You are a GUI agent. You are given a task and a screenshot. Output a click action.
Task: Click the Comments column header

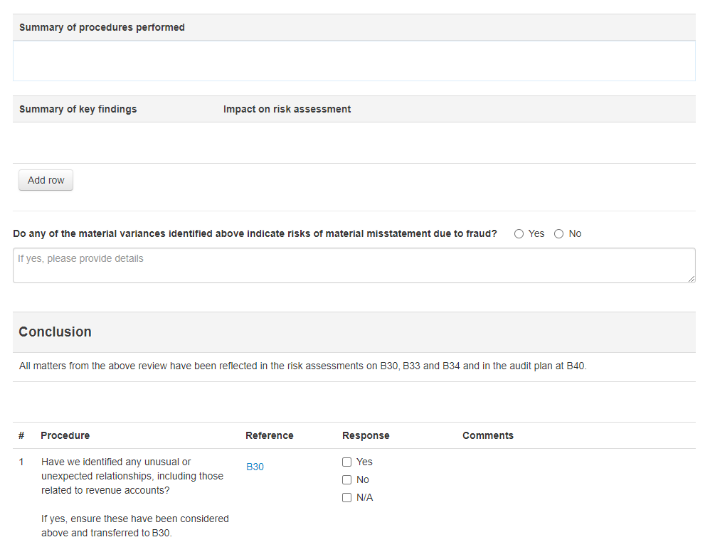488,436
